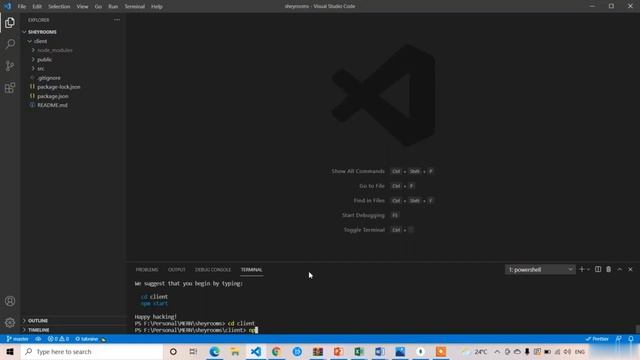Open Word from taskbar
Viewport: 640px width, 360px height.
pos(380,351)
